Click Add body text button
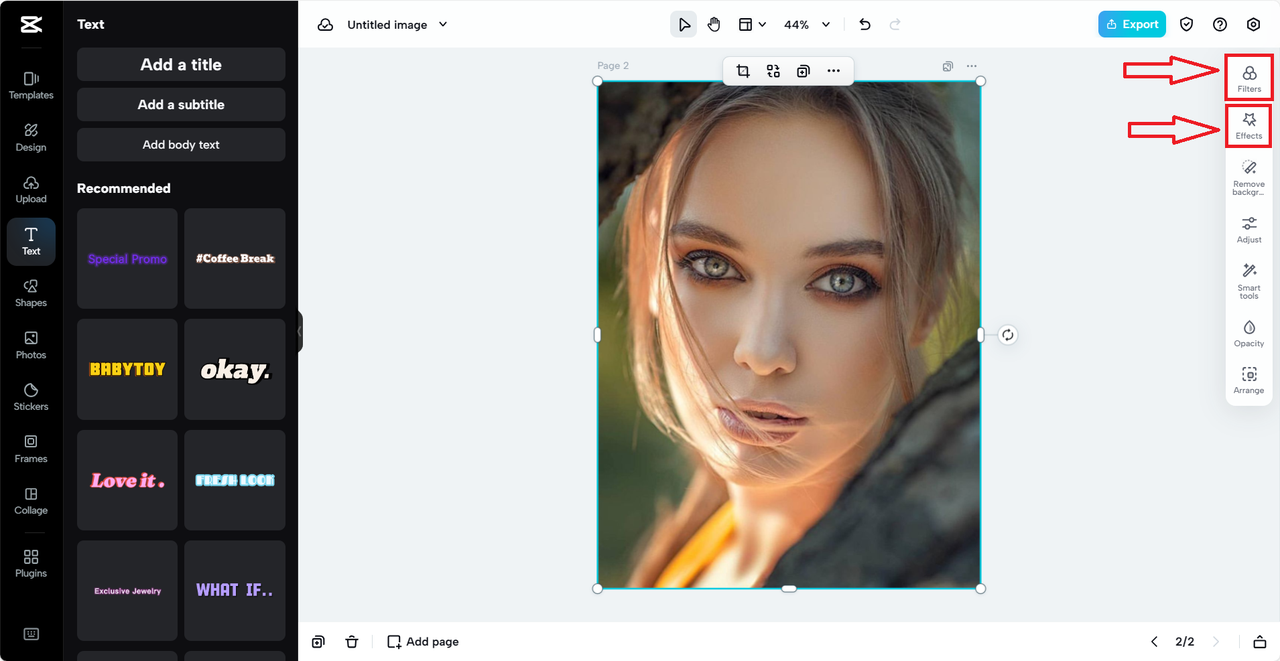Screen dimensions: 1280x661 (181, 144)
